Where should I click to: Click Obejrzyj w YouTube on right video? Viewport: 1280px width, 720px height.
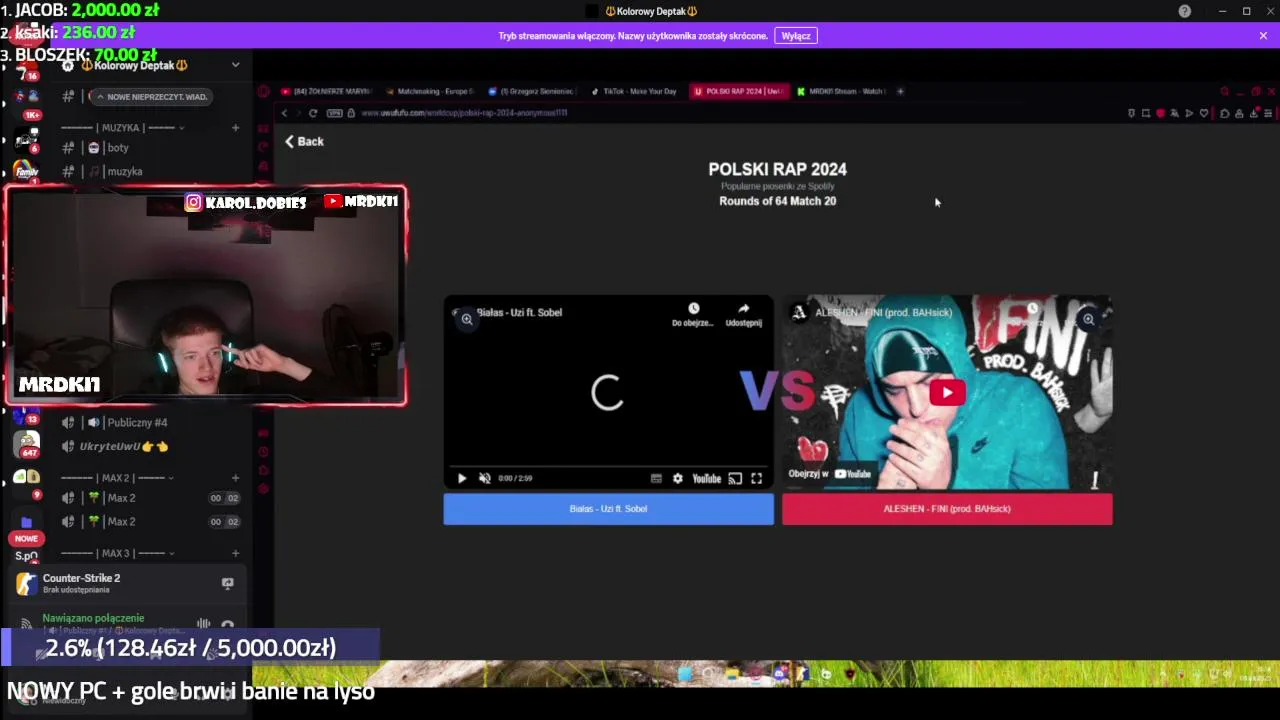[829, 474]
